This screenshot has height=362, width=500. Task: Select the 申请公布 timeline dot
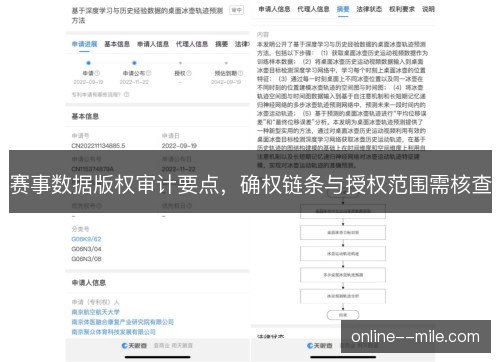coord(134,63)
